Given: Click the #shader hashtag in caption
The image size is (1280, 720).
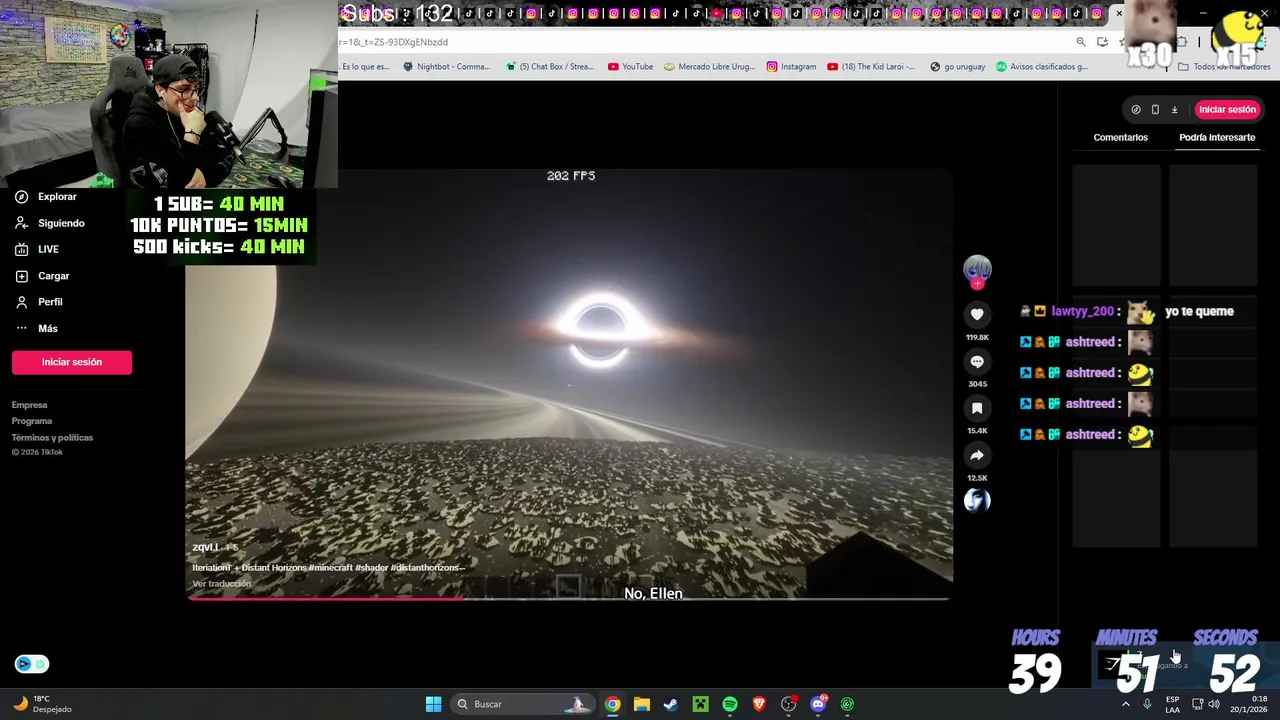Looking at the screenshot, I should [x=373, y=568].
